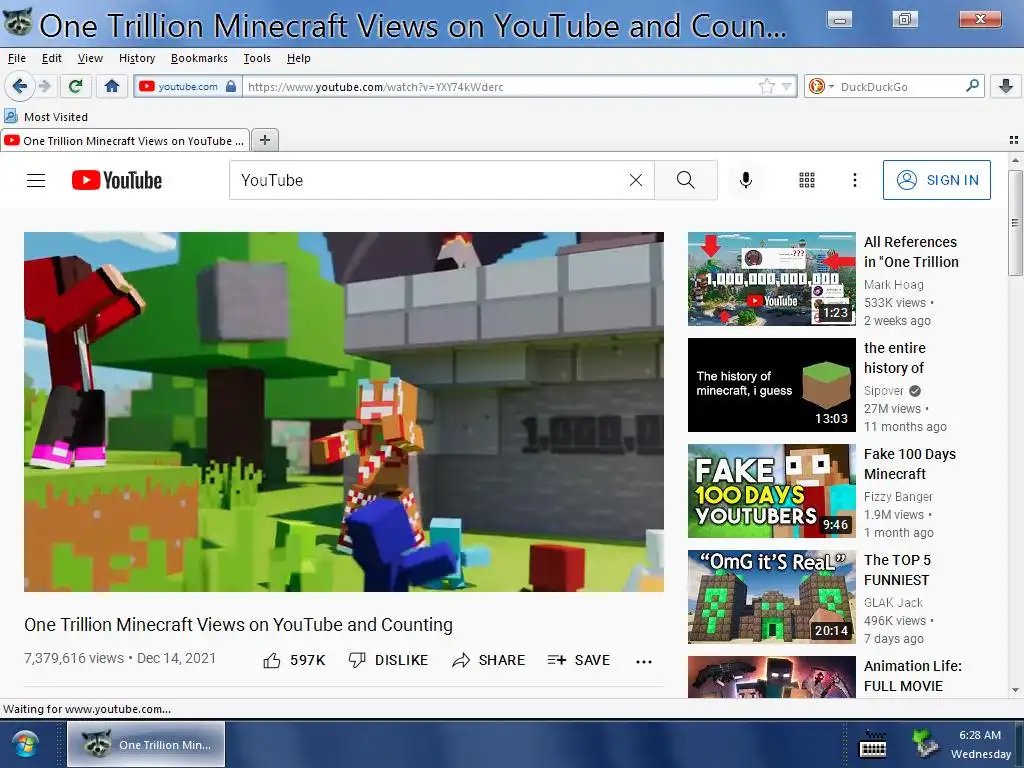The width and height of the screenshot is (1024, 768).
Task: Open the browser home page icon
Action: 112,86
